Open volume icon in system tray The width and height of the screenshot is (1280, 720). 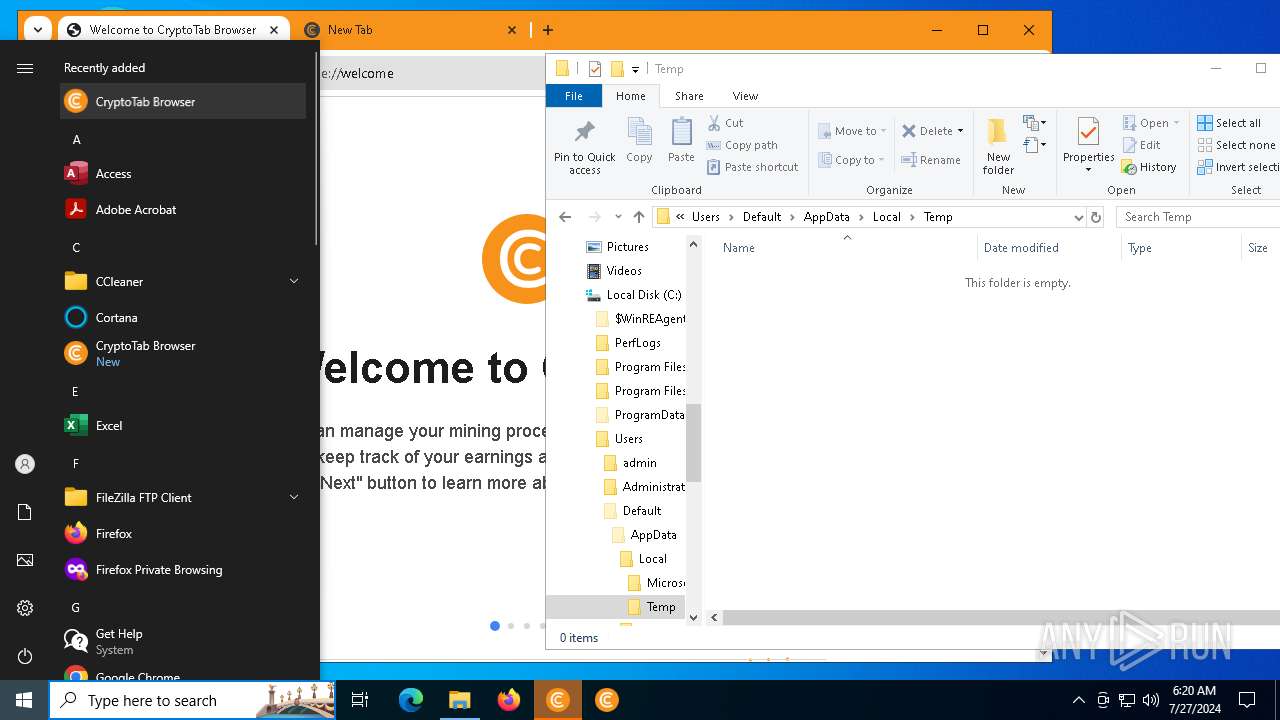click(1151, 700)
